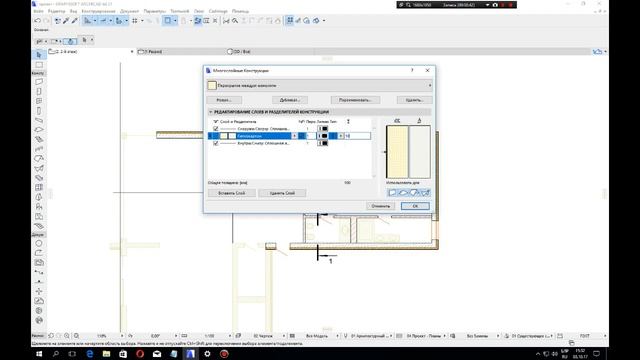Toggle 'use with' Roof button
This screenshot has width=640, height=360.
414,193
